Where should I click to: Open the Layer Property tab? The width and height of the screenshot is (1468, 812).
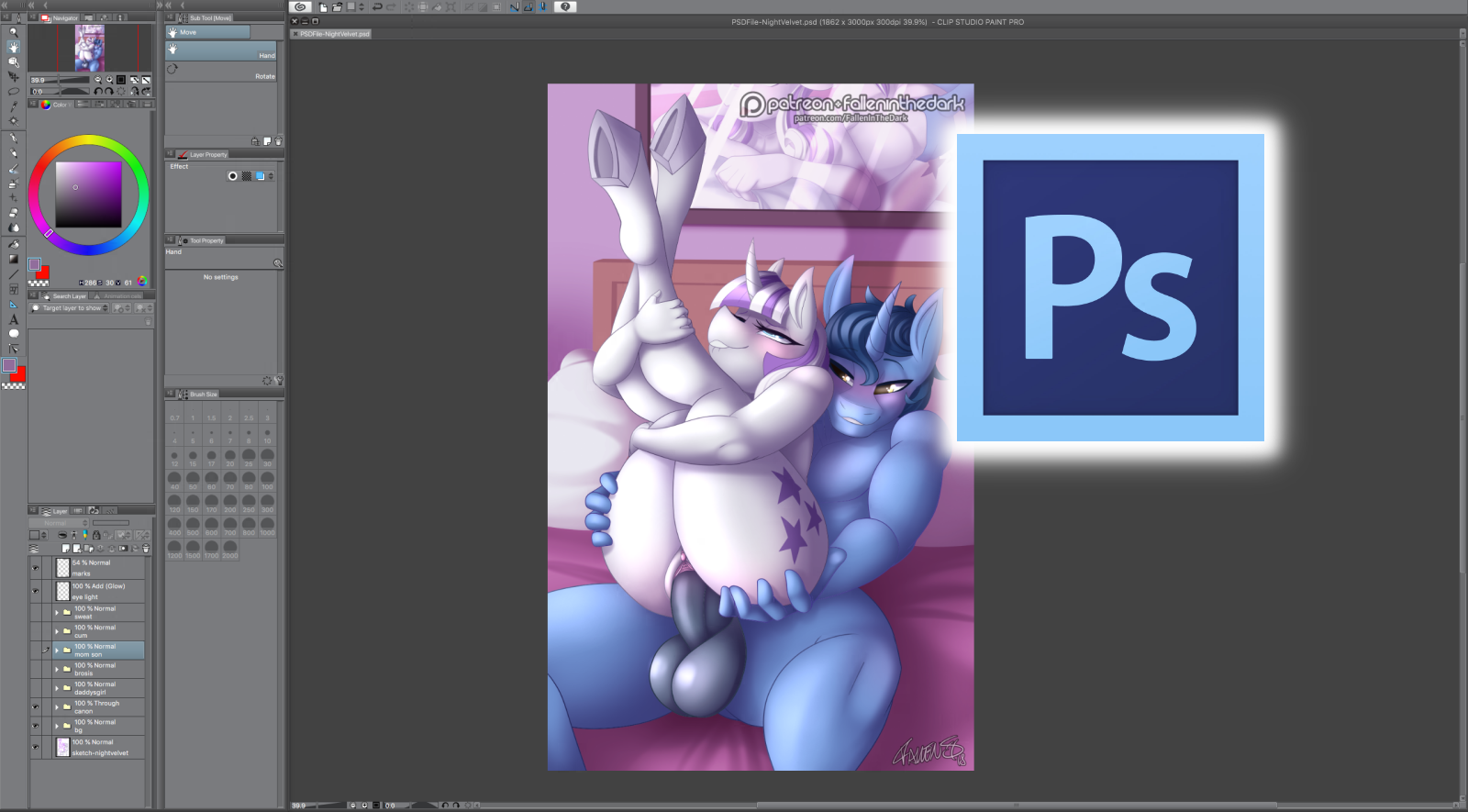(x=203, y=154)
